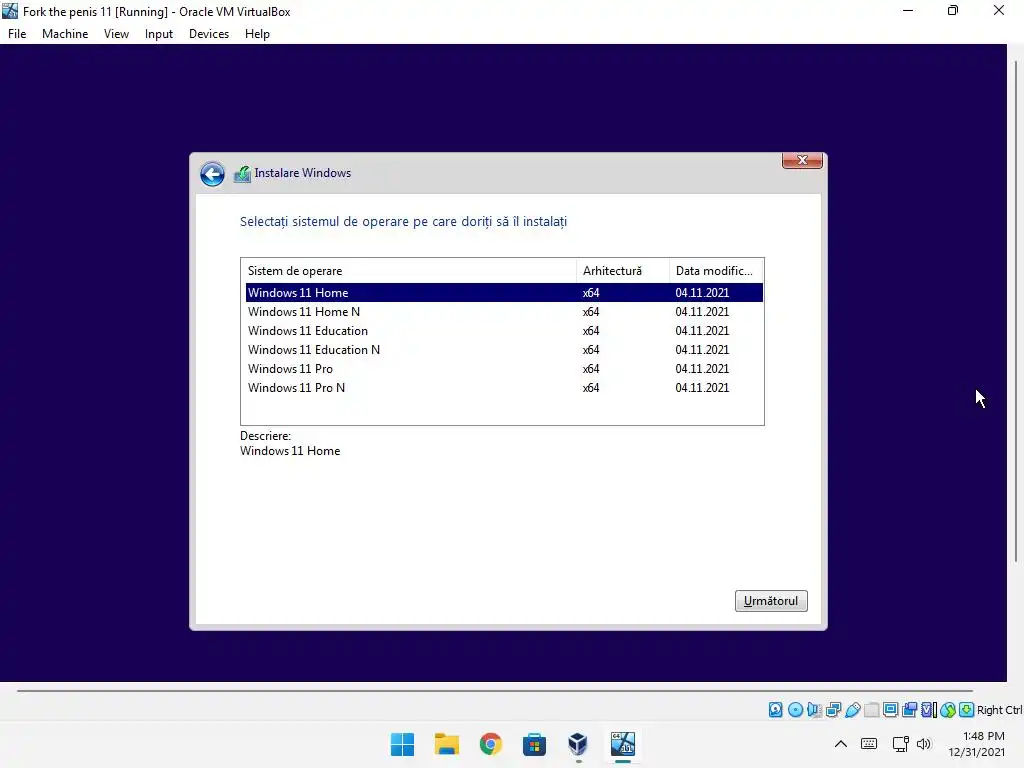Select Windows 11 Pro N row
The height and width of the screenshot is (768, 1024).
[x=504, y=387]
